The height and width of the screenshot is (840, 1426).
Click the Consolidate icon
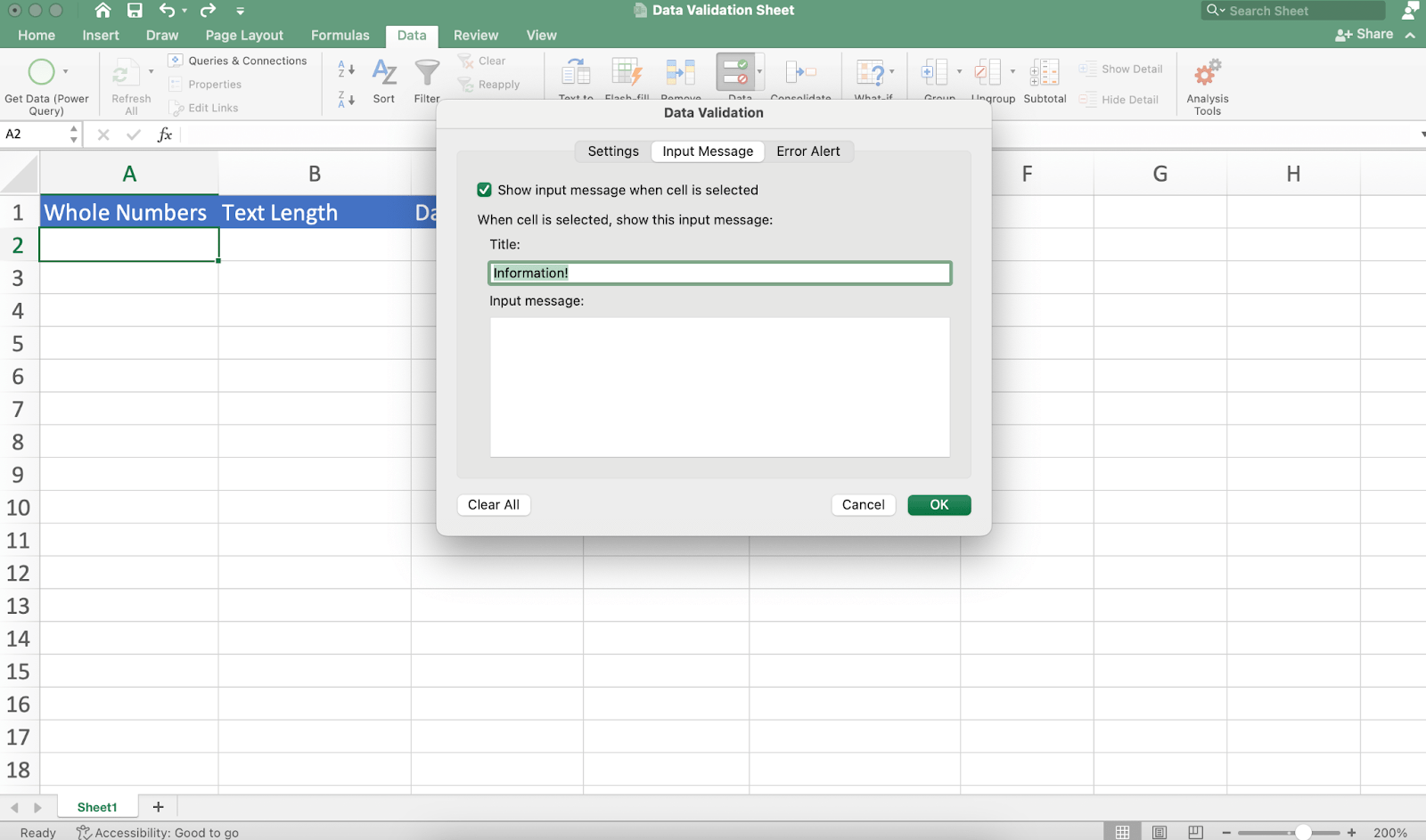pos(801,74)
